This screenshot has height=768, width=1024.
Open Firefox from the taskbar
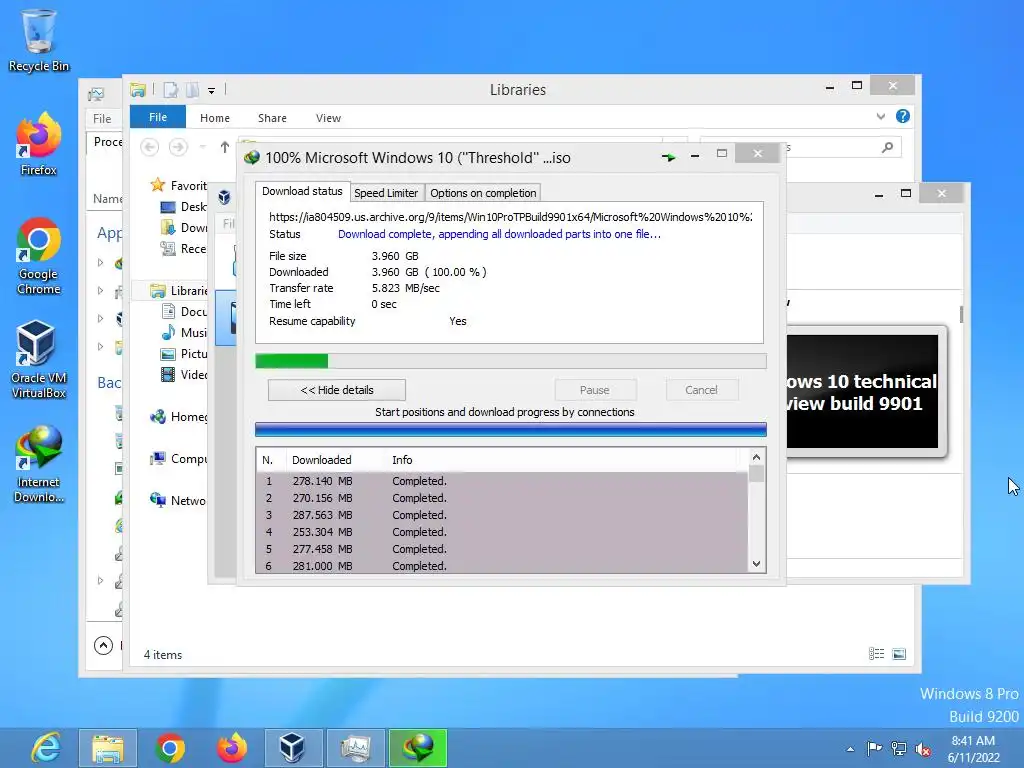(x=232, y=748)
